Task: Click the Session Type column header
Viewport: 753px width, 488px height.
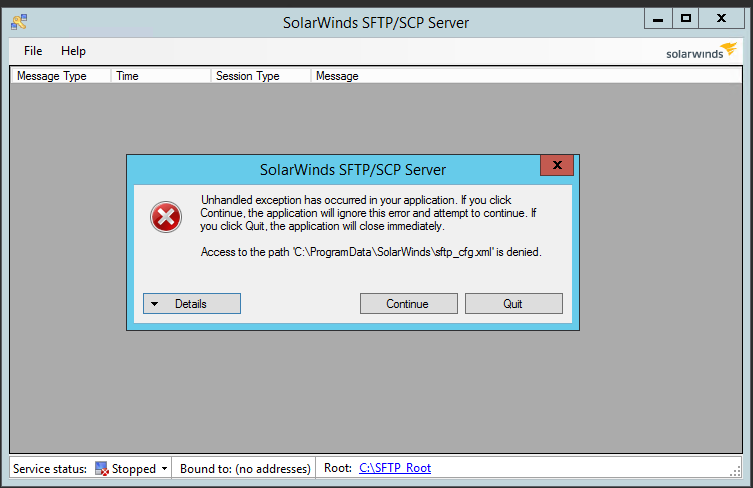Action: pos(261,76)
